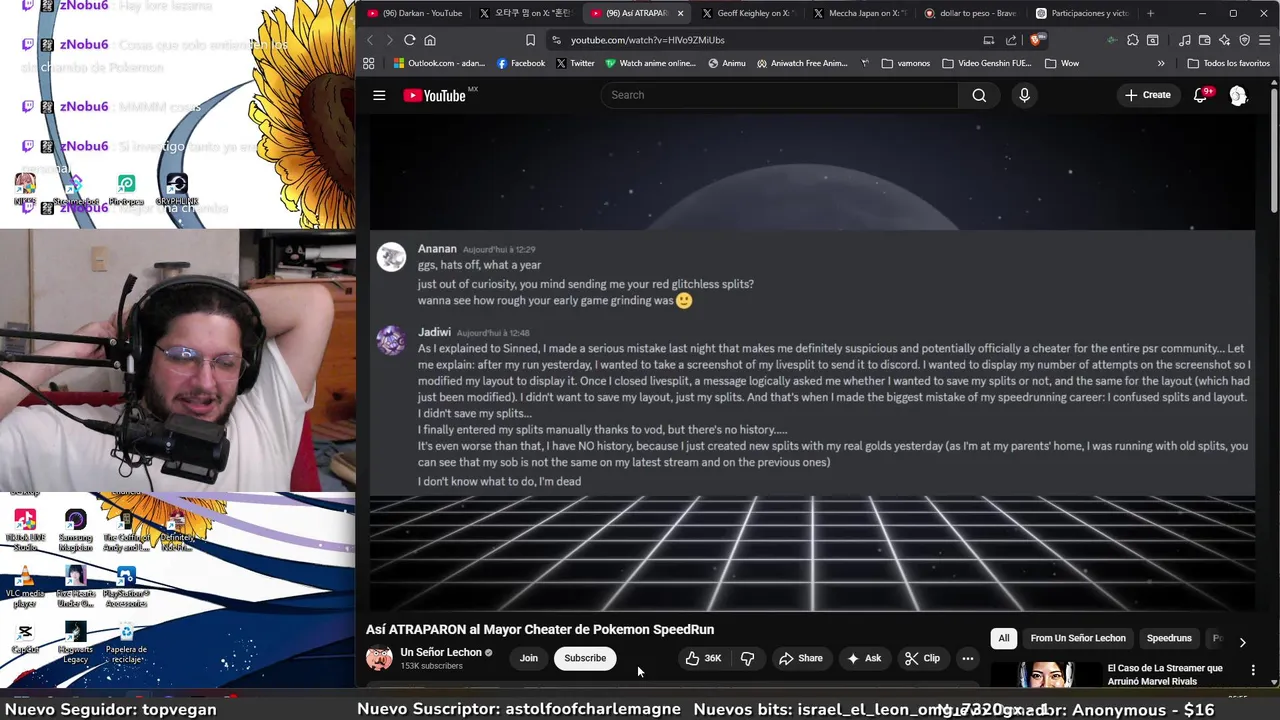Screen dimensions: 1280x720
Task: Navigate back in browser
Action: point(370,40)
